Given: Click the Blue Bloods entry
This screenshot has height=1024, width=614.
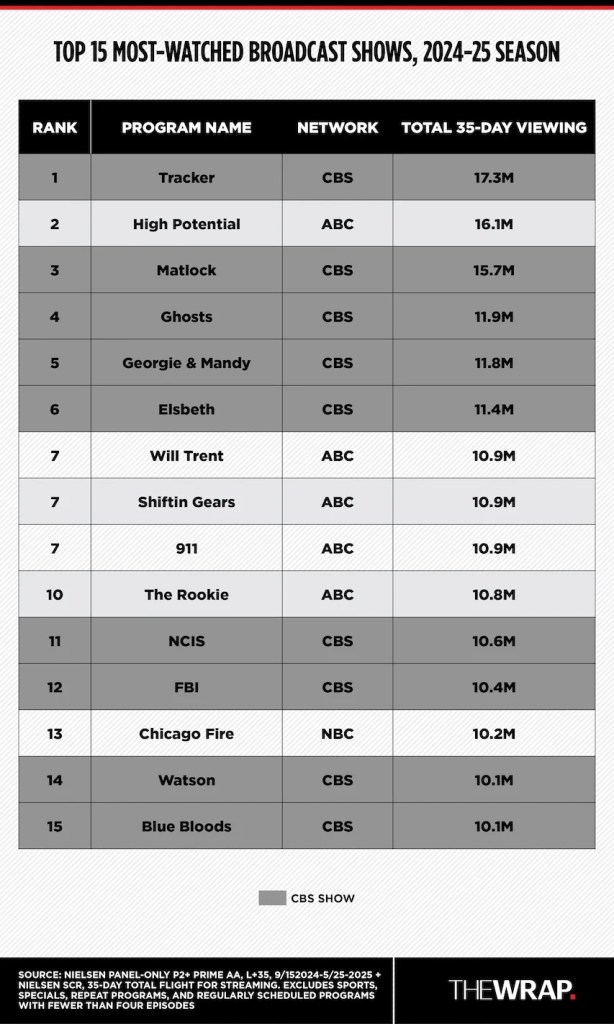Looking at the screenshot, I should point(186,826).
